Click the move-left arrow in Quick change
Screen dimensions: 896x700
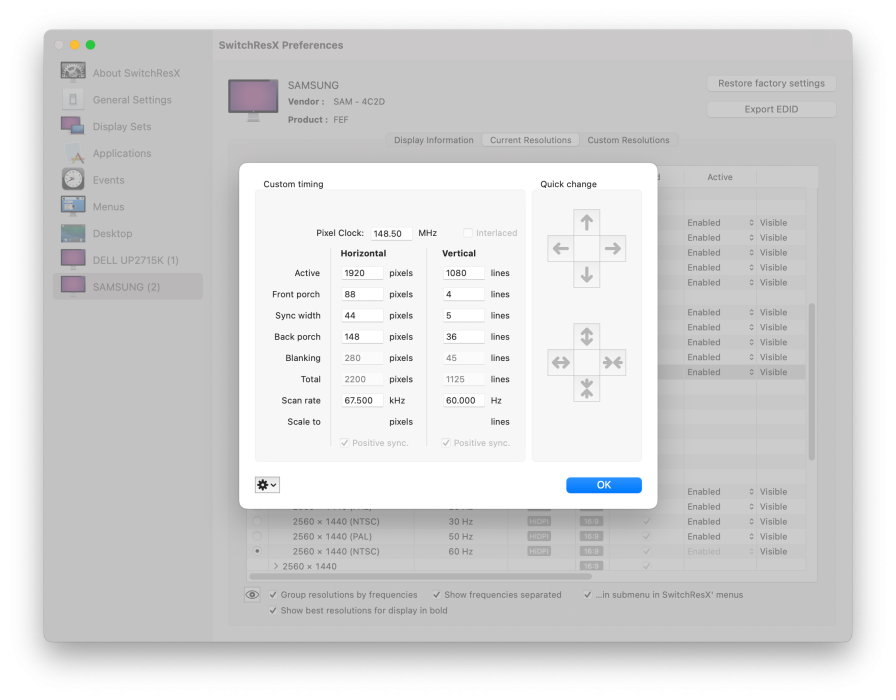pyautogui.click(x=561, y=248)
